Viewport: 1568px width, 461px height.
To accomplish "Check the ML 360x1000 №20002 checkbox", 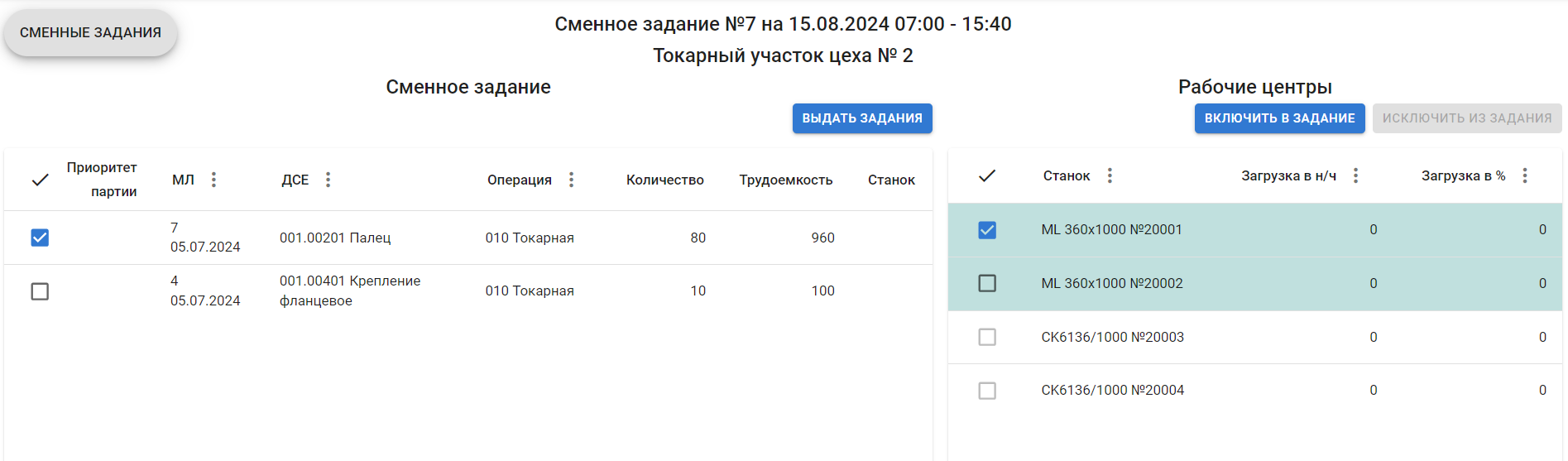I will (x=987, y=283).
